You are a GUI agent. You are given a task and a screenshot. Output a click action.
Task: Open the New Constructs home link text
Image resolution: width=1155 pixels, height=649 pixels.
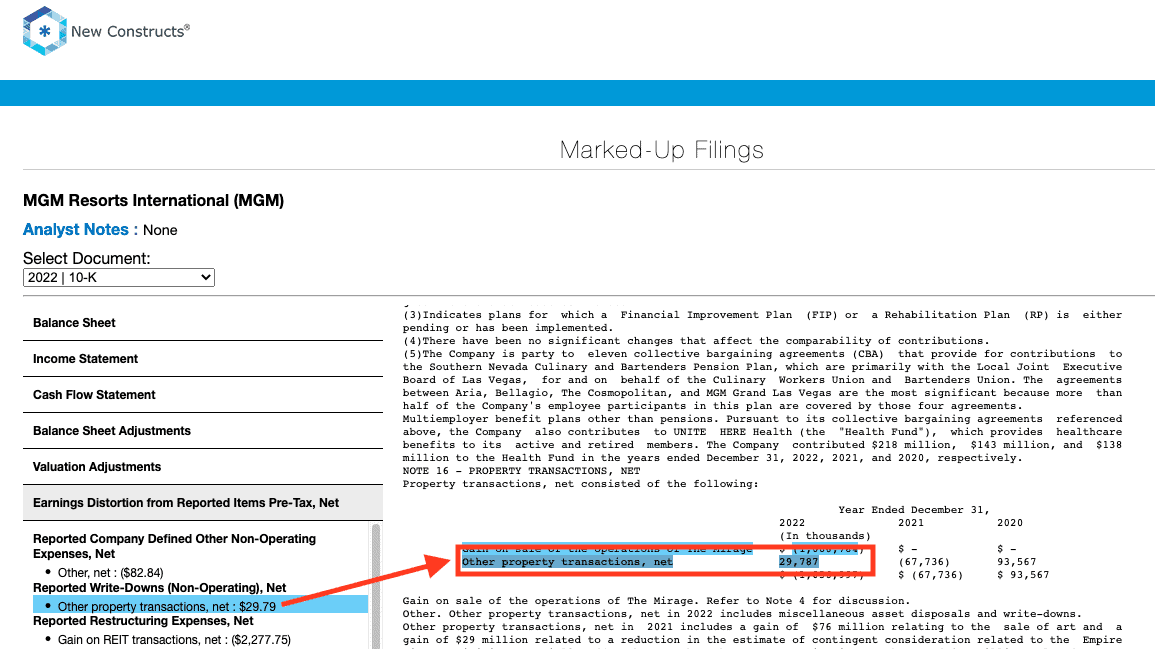pos(130,31)
